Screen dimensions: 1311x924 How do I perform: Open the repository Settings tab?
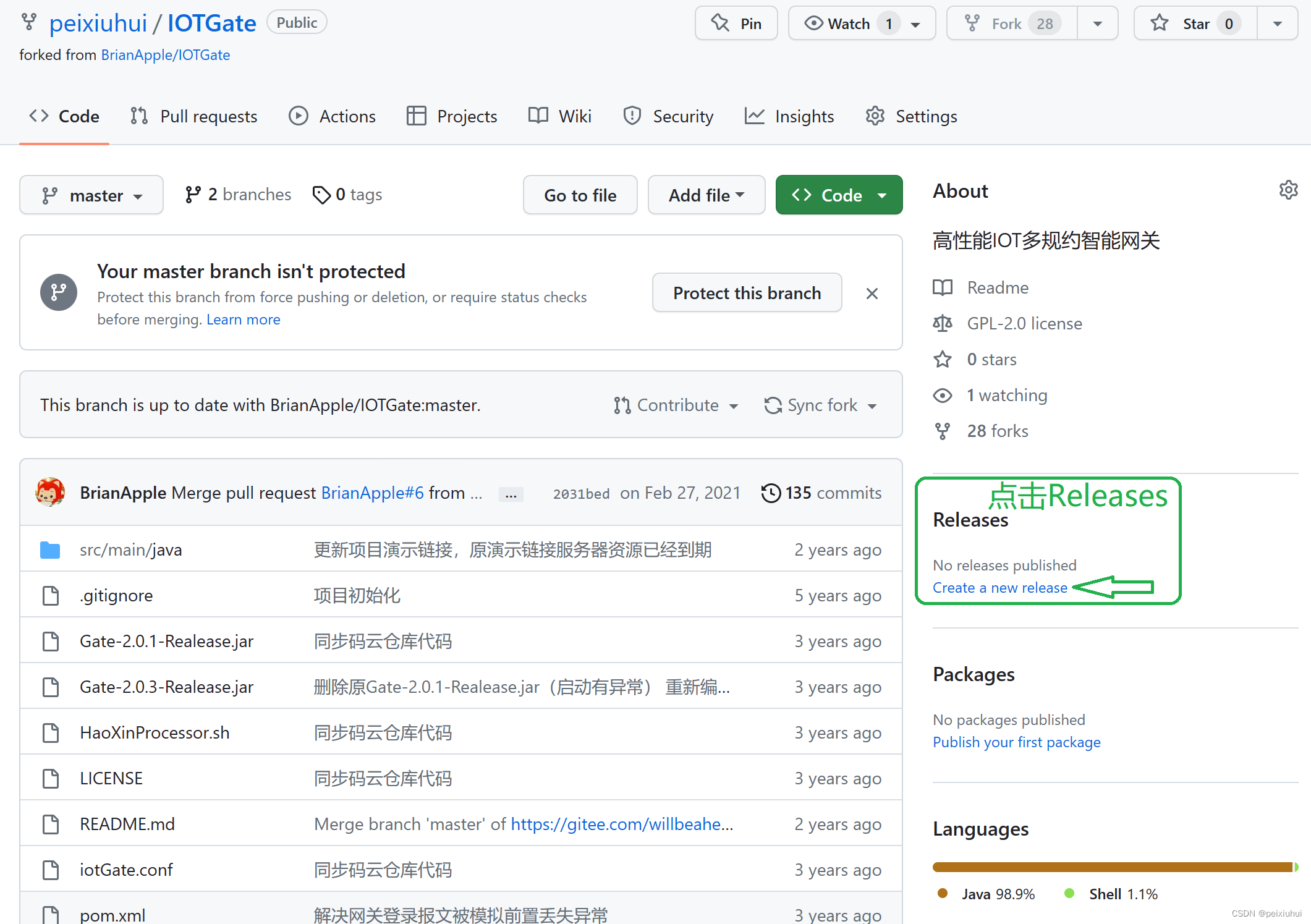pyautogui.click(x=911, y=116)
